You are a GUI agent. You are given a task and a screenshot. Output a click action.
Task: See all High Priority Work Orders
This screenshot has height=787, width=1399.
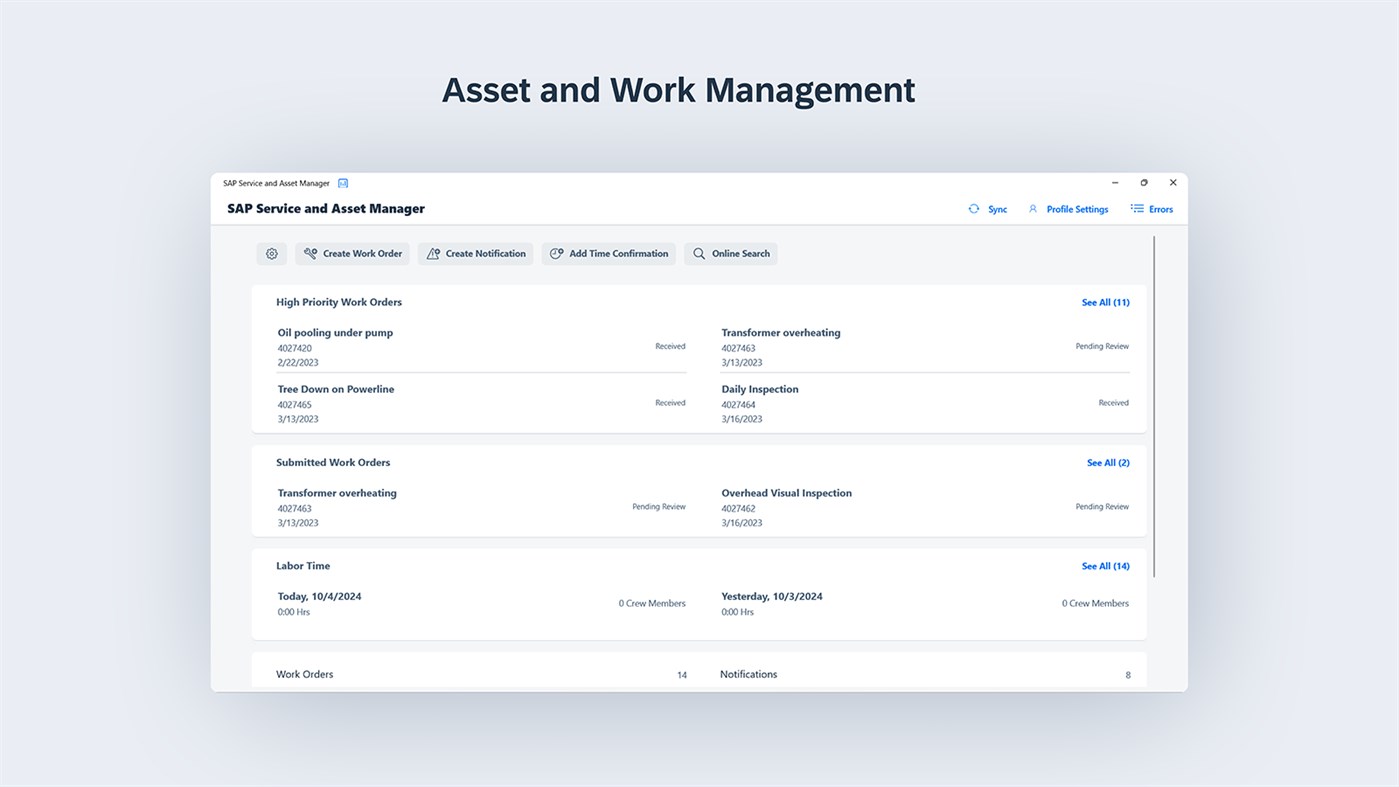(1105, 301)
